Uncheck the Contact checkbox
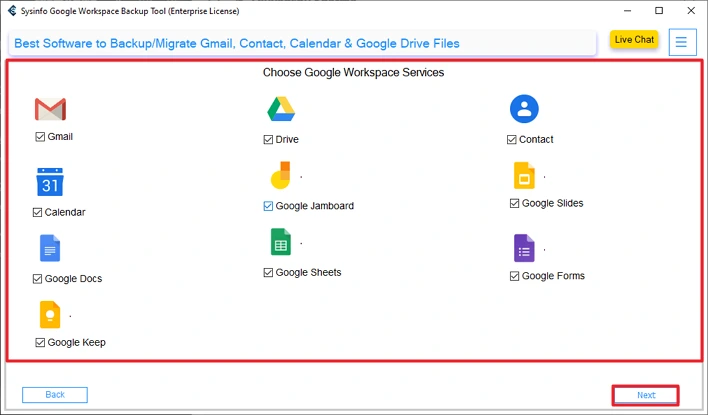The height and width of the screenshot is (415, 708). pos(512,140)
